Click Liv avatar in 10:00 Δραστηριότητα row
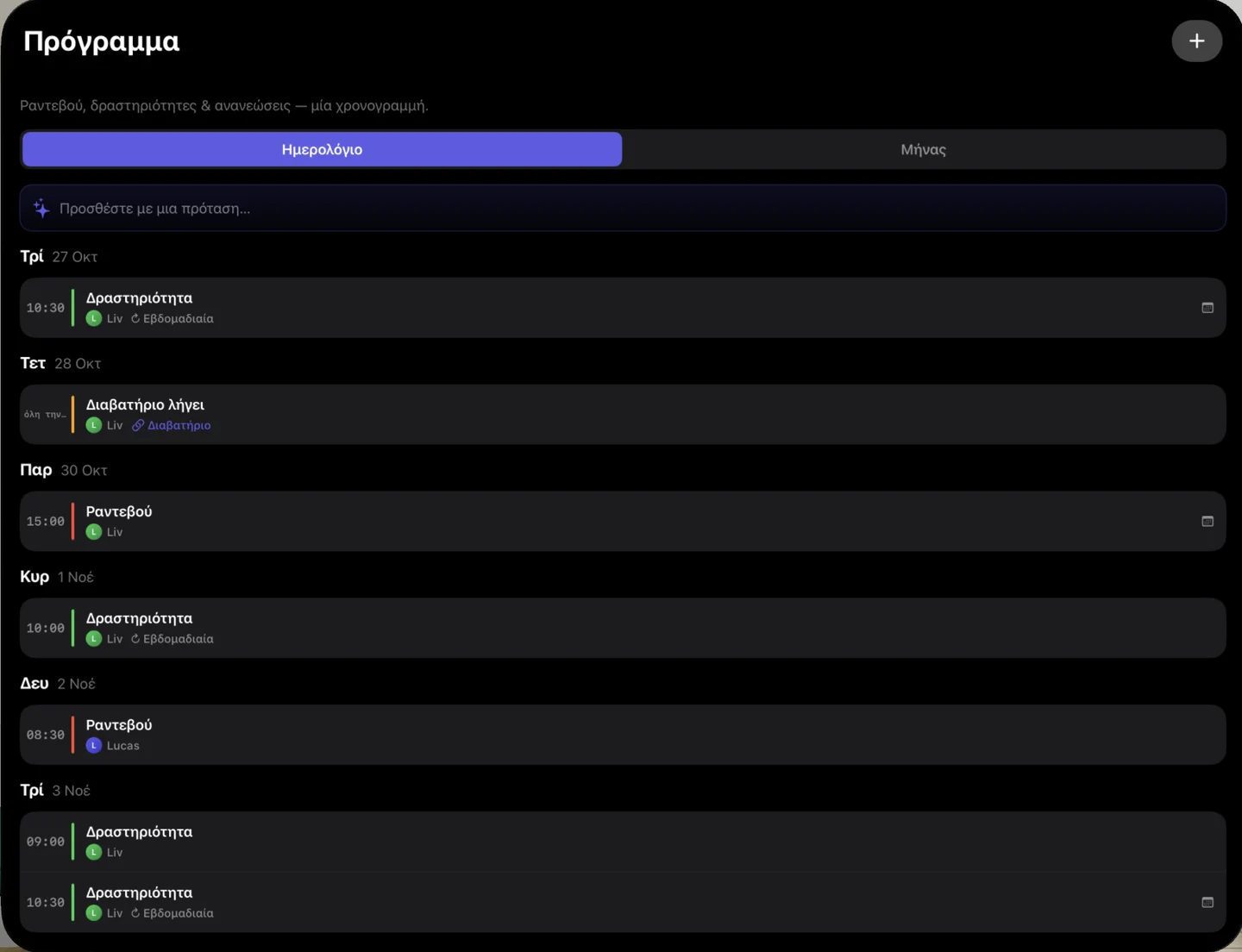The image size is (1242, 952). [x=94, y=639]
